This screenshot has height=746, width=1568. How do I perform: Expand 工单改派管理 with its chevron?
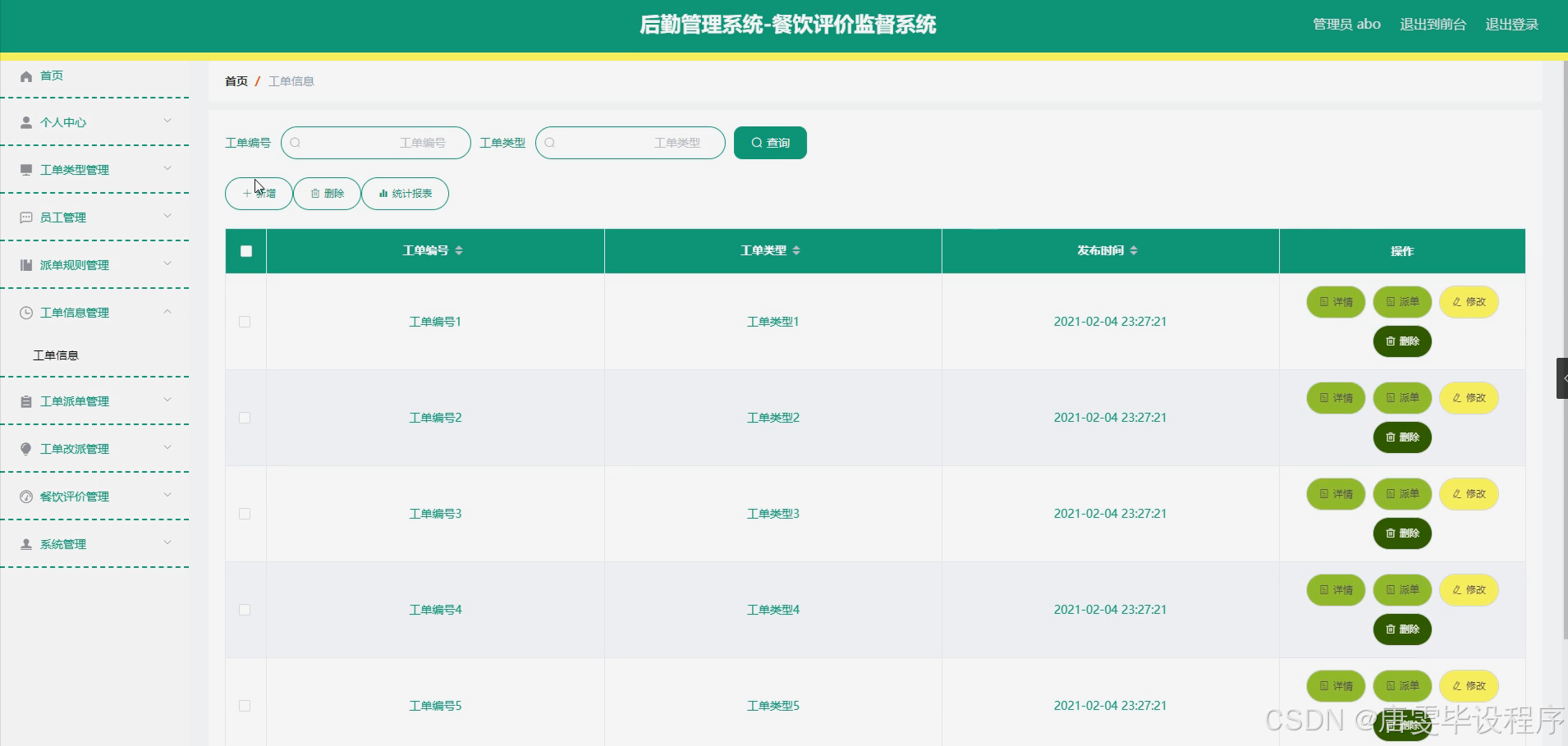pyautogui.click(x=167, y=447)
